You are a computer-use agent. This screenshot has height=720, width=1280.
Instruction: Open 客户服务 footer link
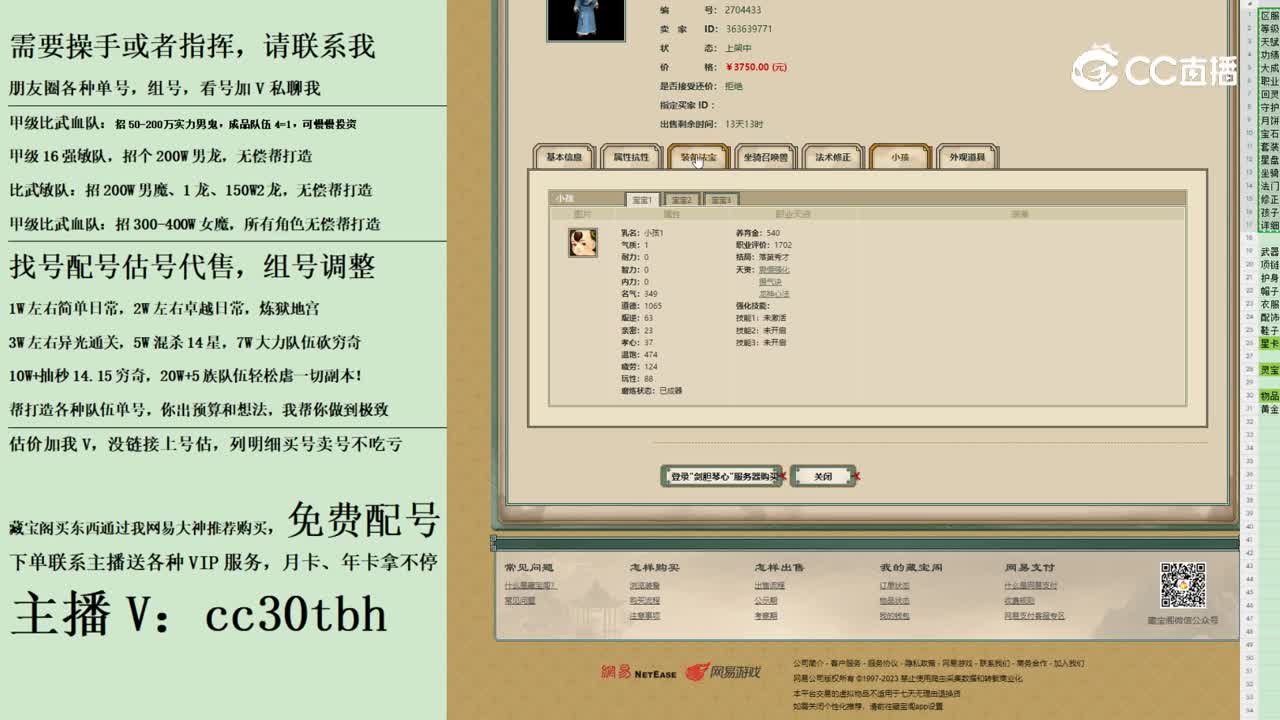pyautogui.click(x=845, y=663)
